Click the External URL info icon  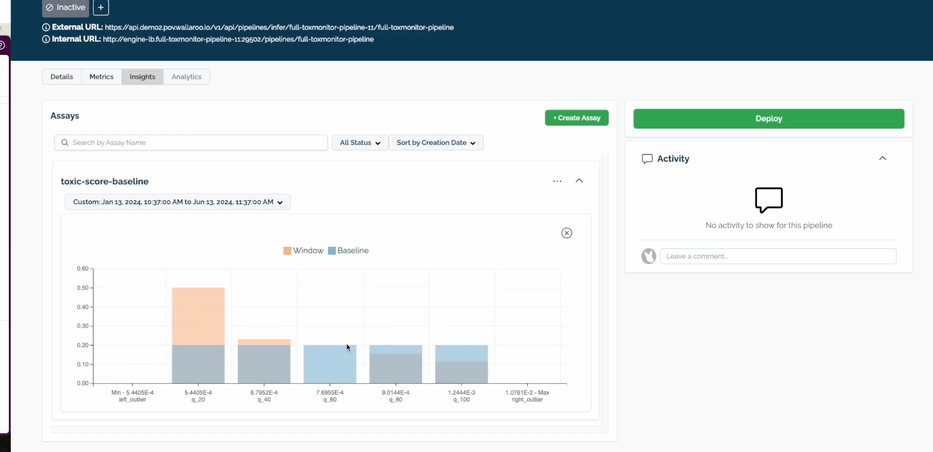tap(46, 27)
